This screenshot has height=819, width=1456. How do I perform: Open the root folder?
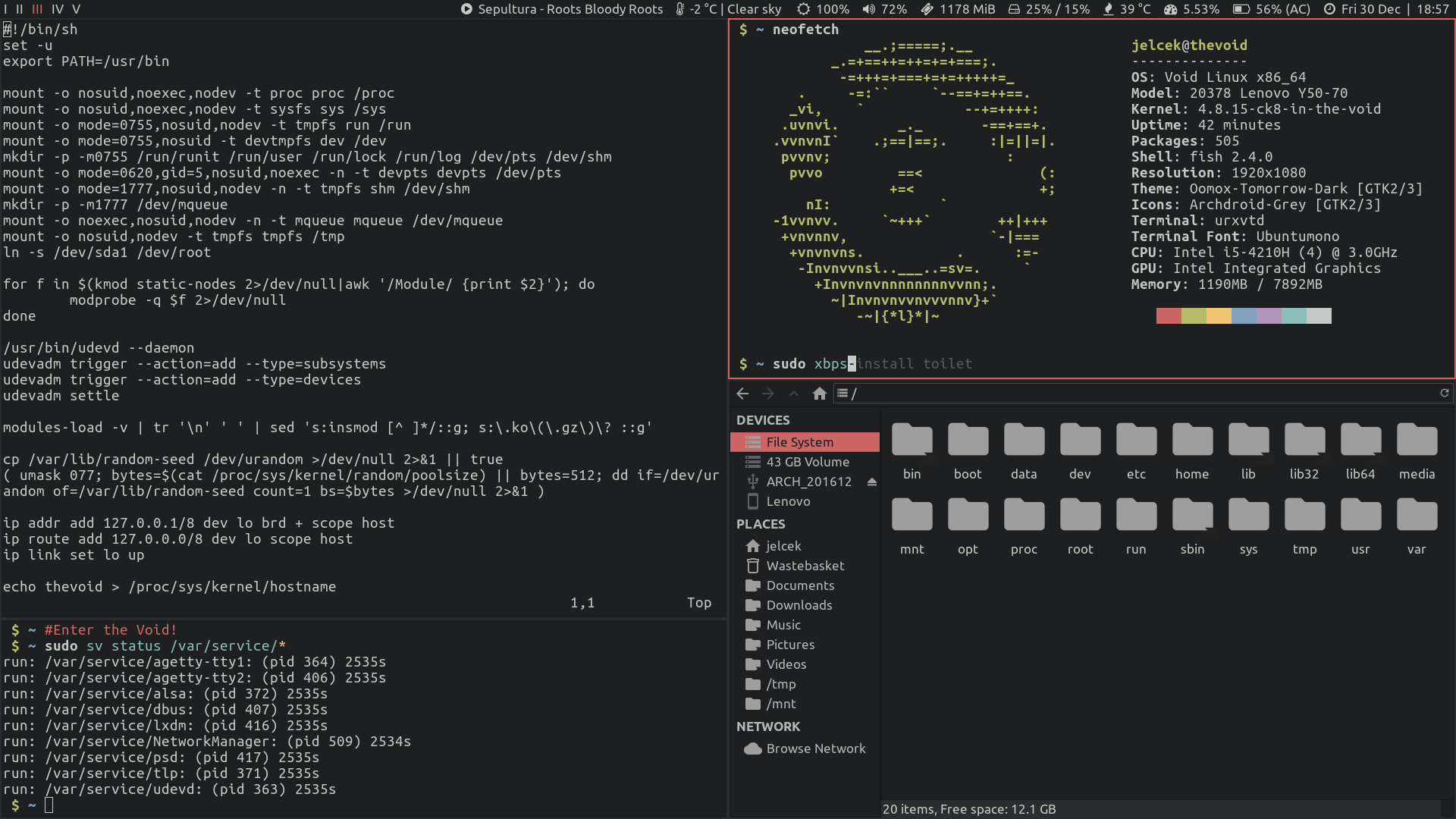coord(1080,527)
